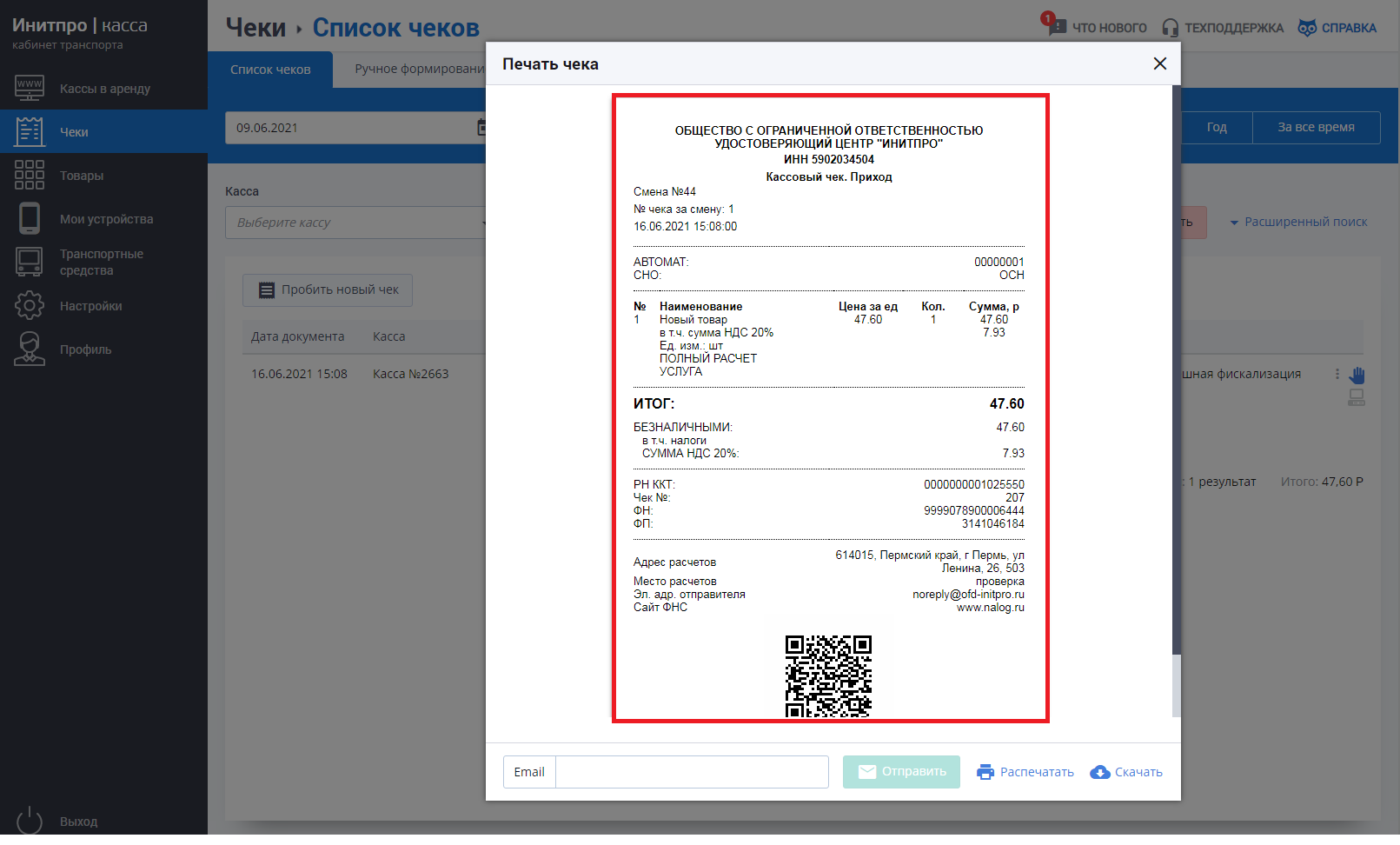Expand the Выберите кассу dropdown

(356, 223)
